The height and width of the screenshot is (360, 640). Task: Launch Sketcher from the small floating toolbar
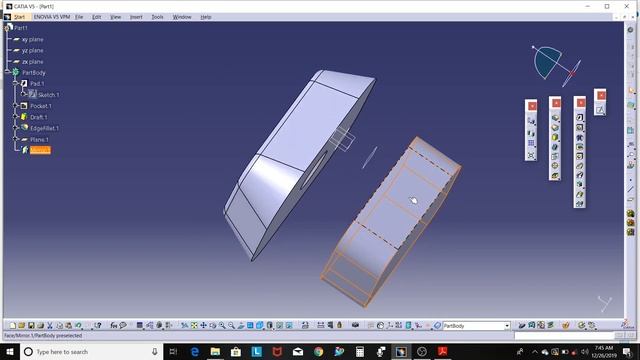pyautogui.click(x=600, y=110)
